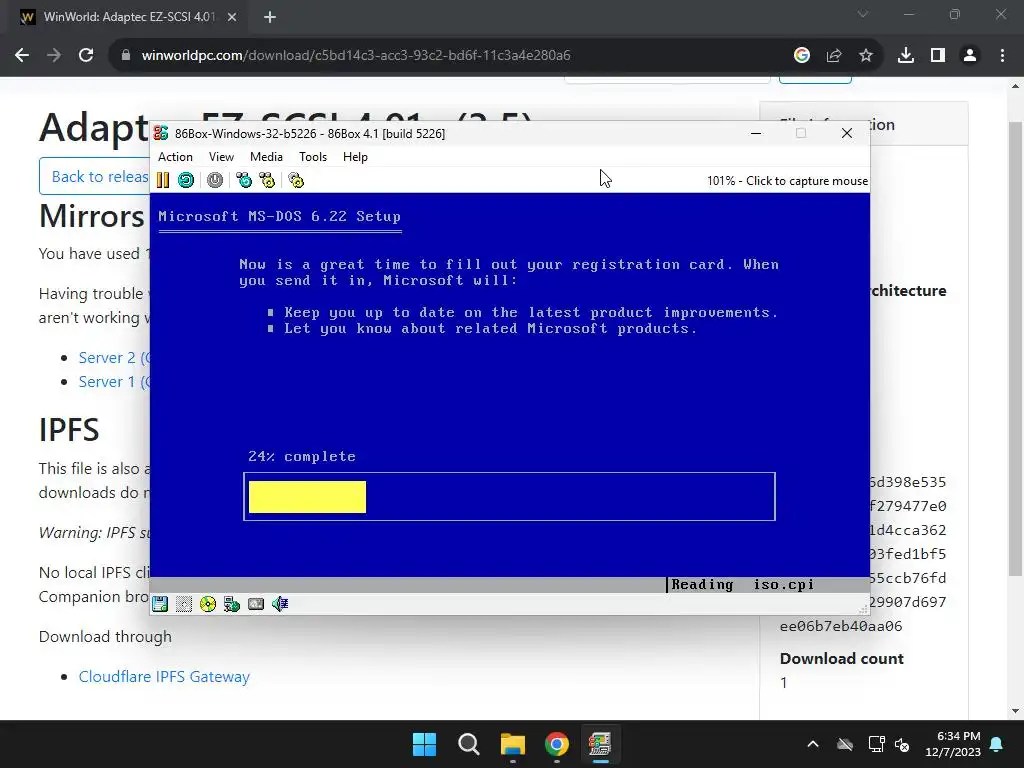Select the WinWorld Adaptec EZ-SCSI browser tab
The height and width of the screenshot is (768, 1024).
129,17
